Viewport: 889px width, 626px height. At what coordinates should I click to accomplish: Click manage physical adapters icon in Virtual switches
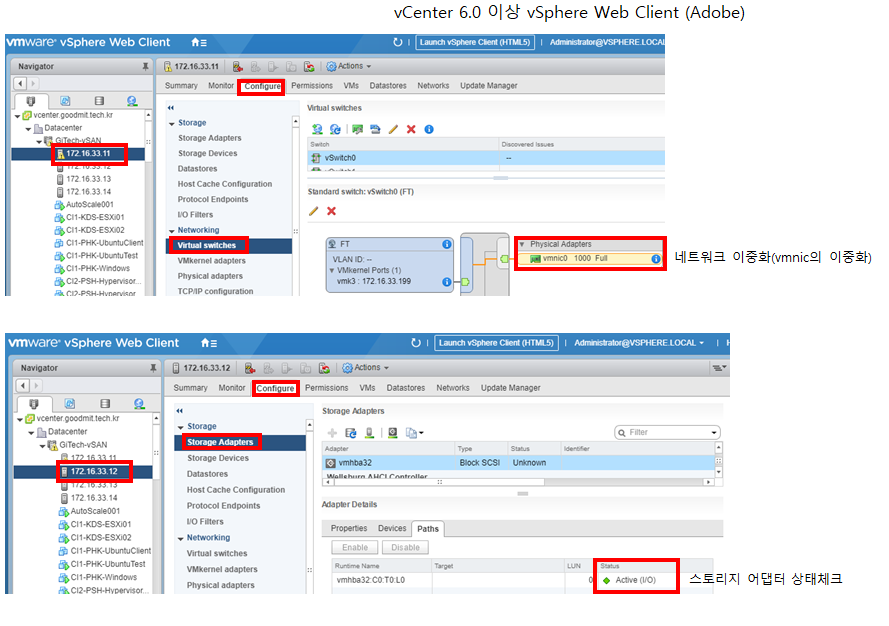357,129
